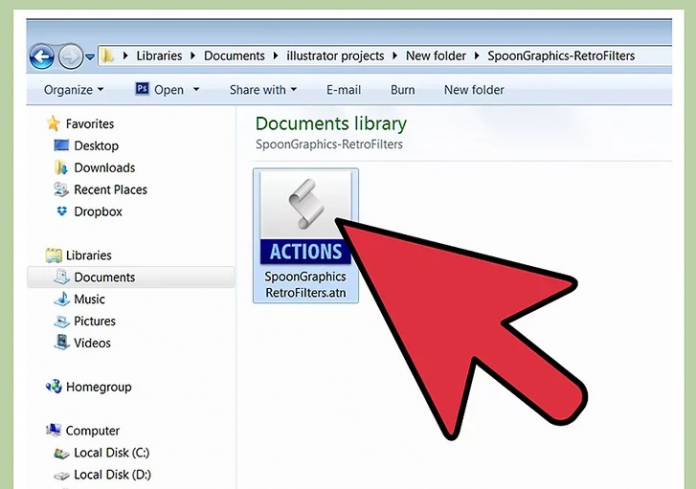
Task: Expand the Organize menu
Action: click(73, 90)
